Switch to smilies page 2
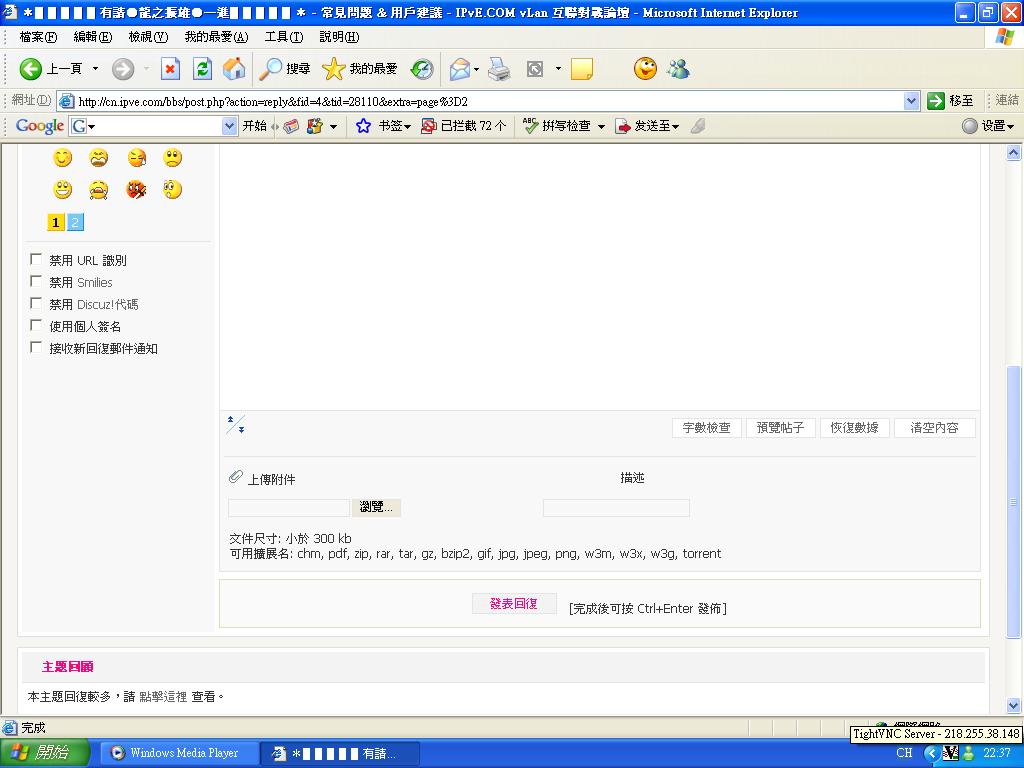This screenshot has width=1024, height=768. pyautogui.click(x=75, y=222)
